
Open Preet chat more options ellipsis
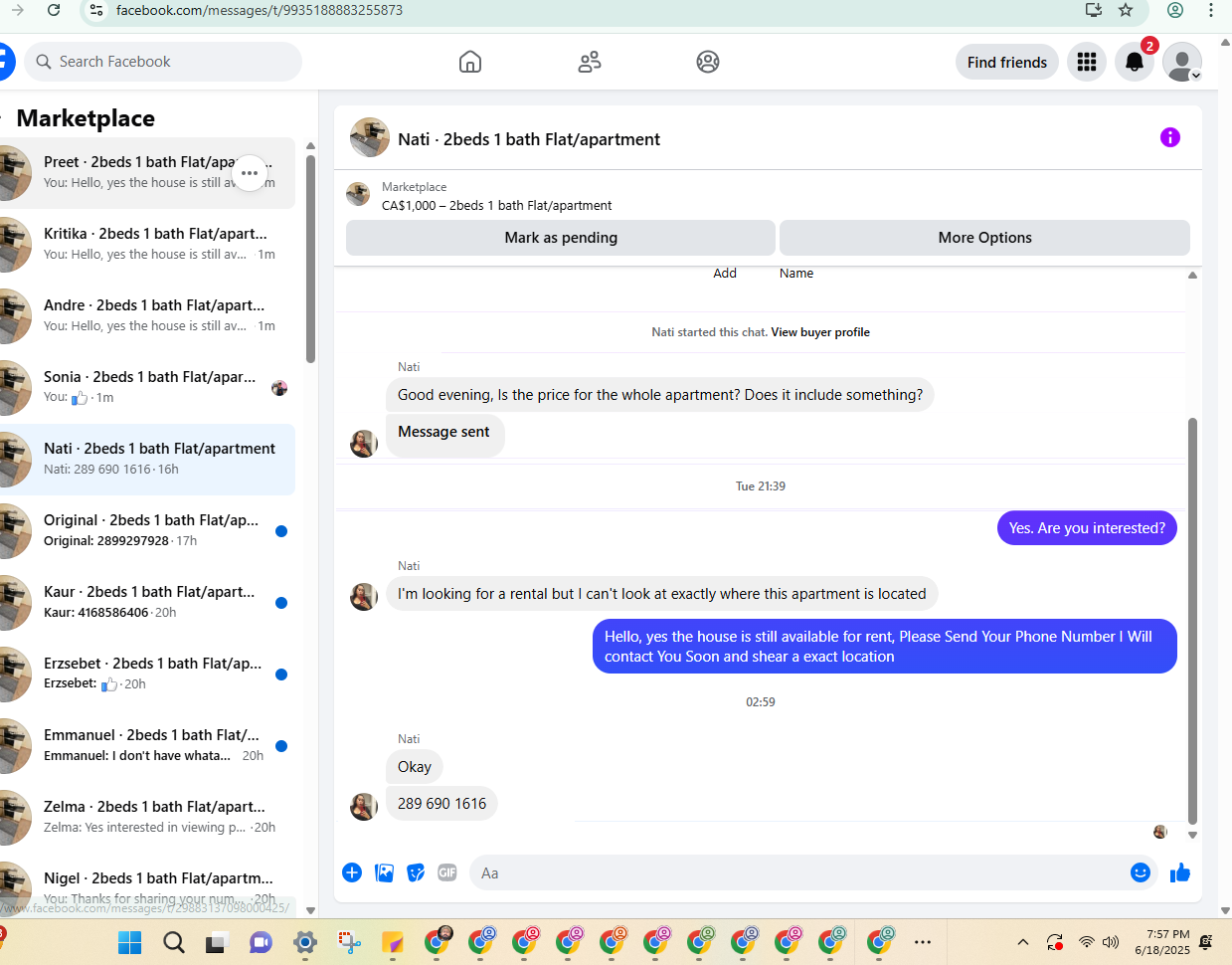pos(250,173)
